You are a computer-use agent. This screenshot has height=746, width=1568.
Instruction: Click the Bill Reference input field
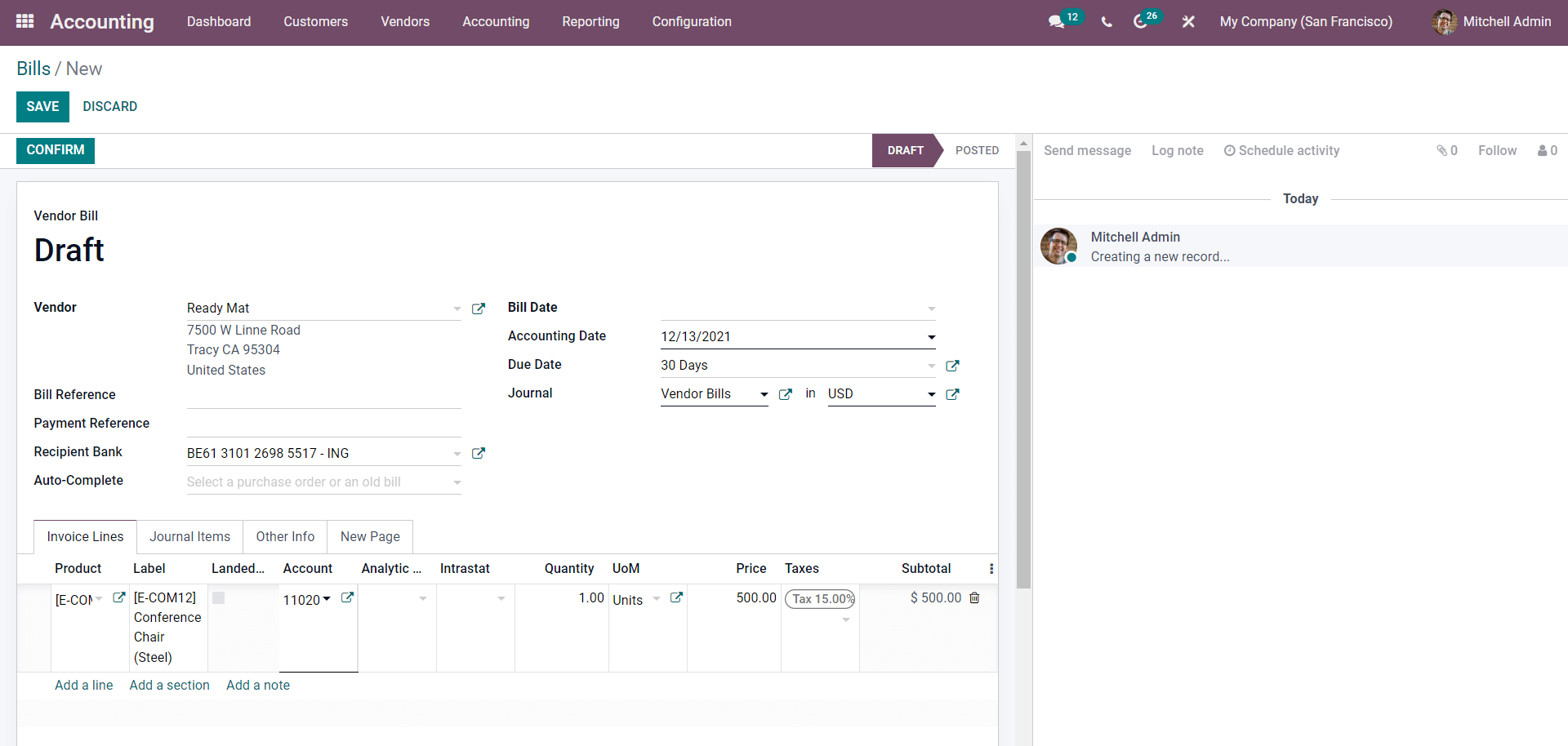(x=323, y=396)
